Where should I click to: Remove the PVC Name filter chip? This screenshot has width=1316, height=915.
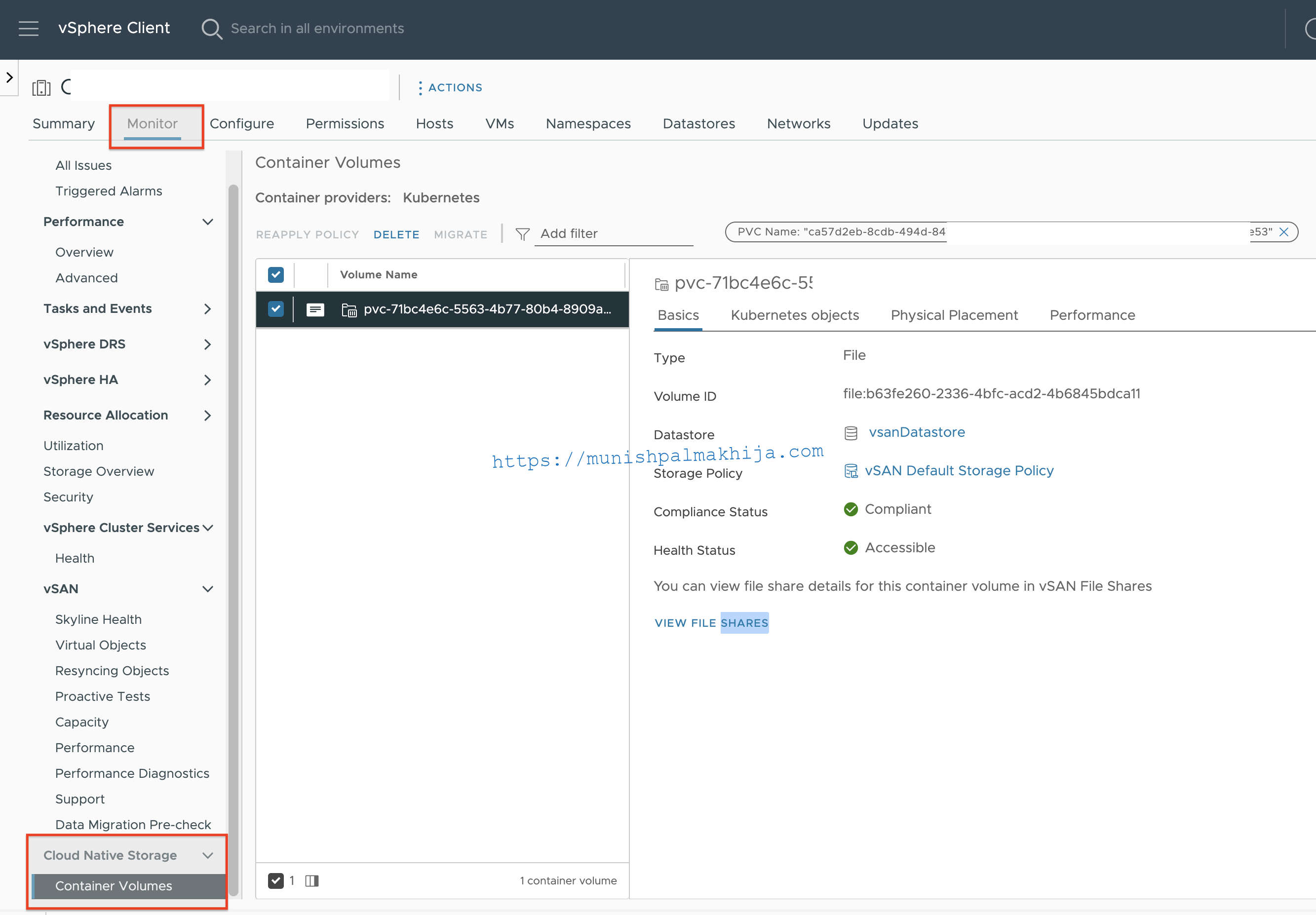[1284, 232]
